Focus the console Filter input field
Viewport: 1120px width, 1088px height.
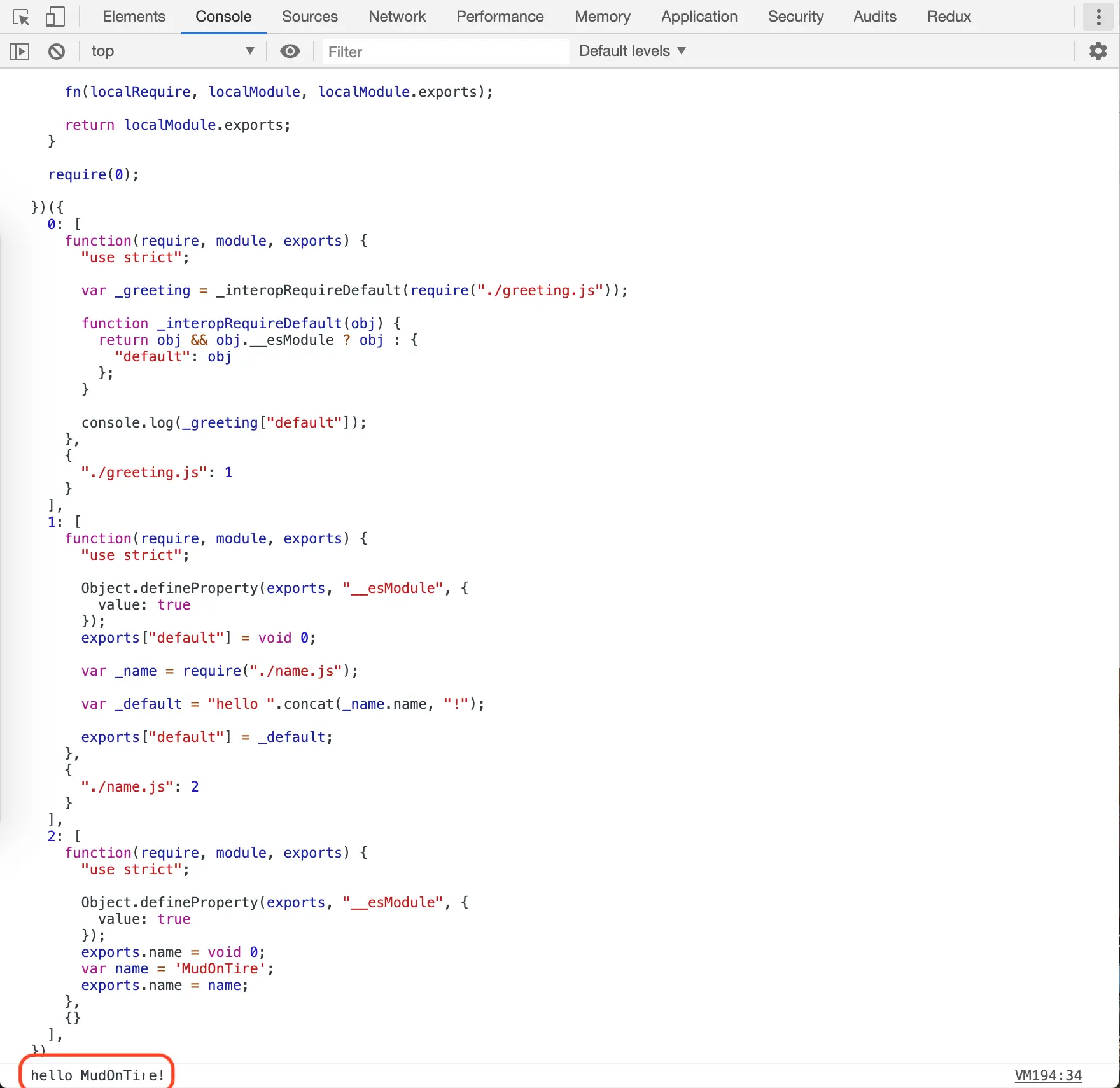click(446, 52)
